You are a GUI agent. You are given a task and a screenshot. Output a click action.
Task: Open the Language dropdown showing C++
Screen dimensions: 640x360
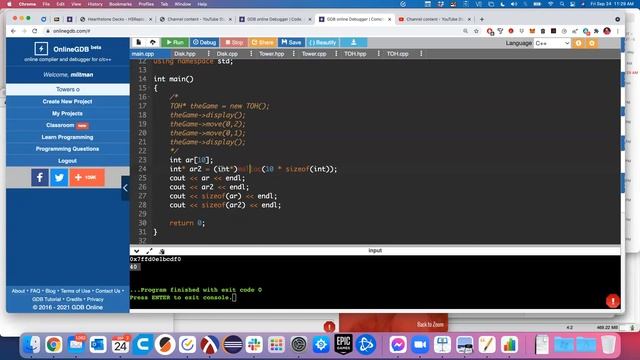pos(552,43)
